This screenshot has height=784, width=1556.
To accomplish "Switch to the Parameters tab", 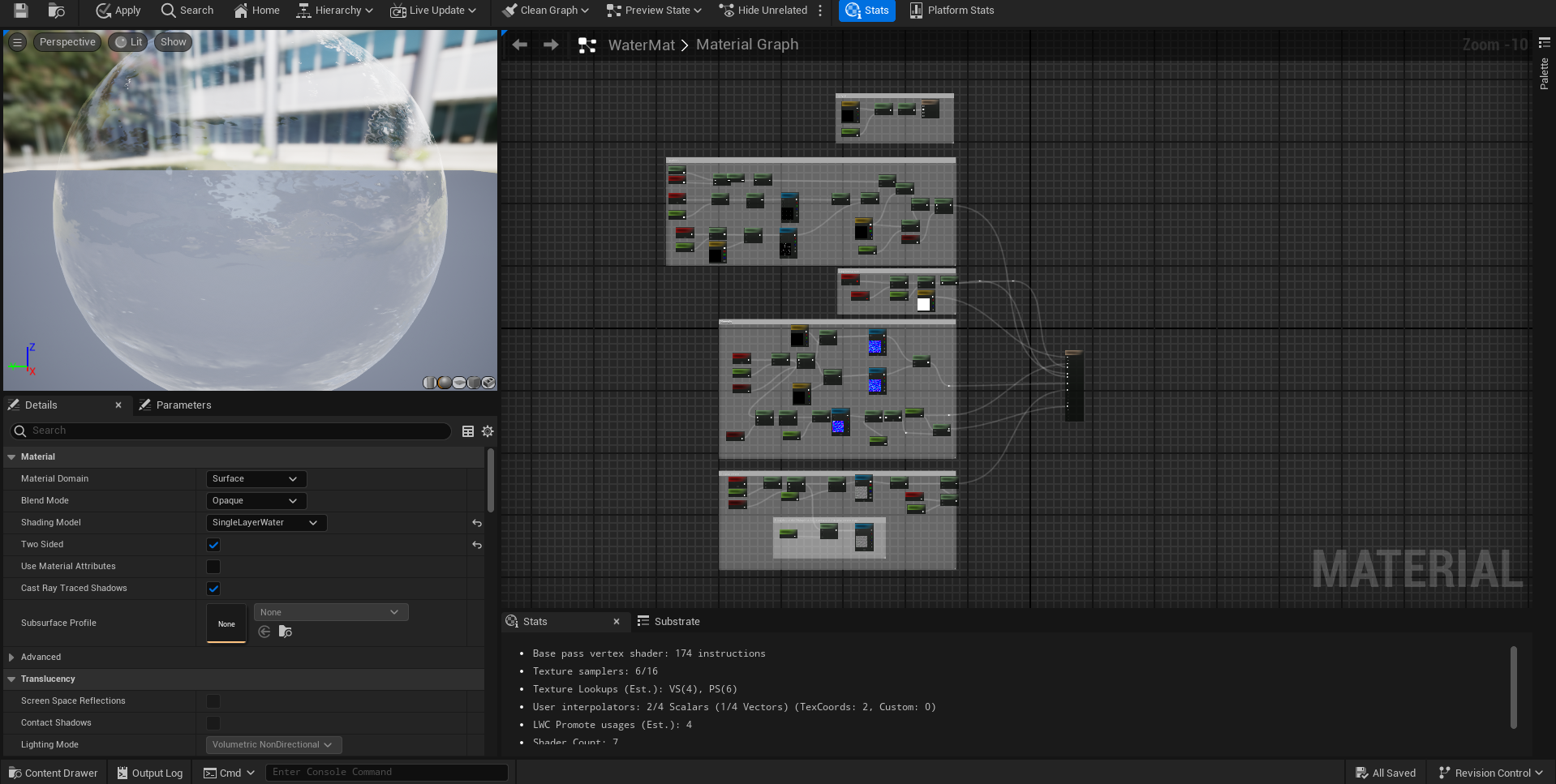I will [x=183, y=405].
